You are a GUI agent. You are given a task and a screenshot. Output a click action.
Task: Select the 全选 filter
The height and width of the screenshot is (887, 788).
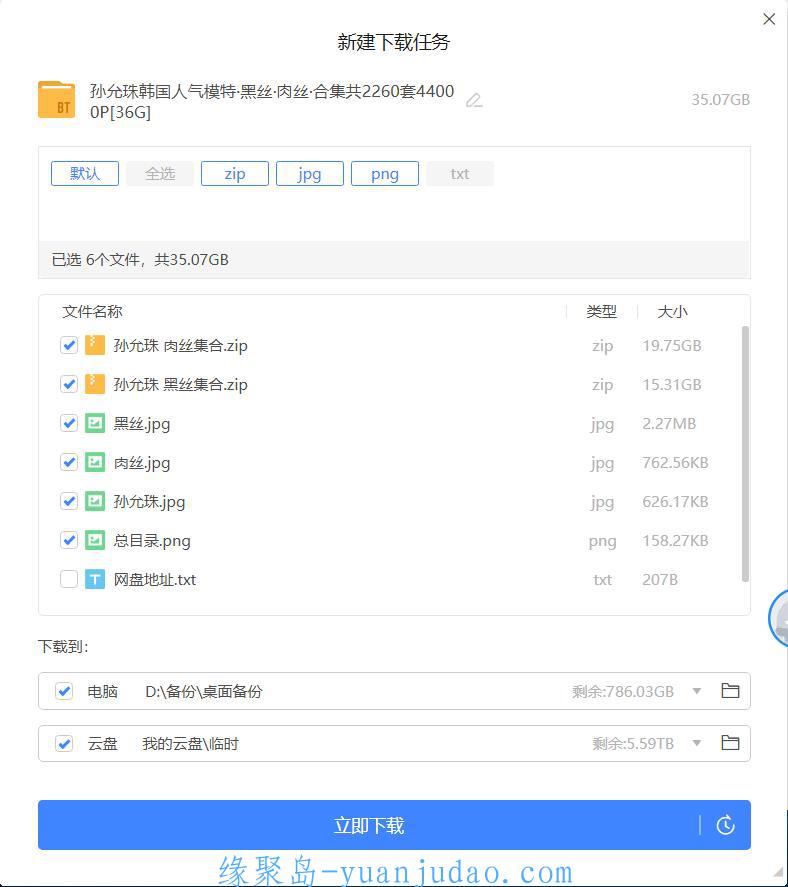[x=160, y=174]
